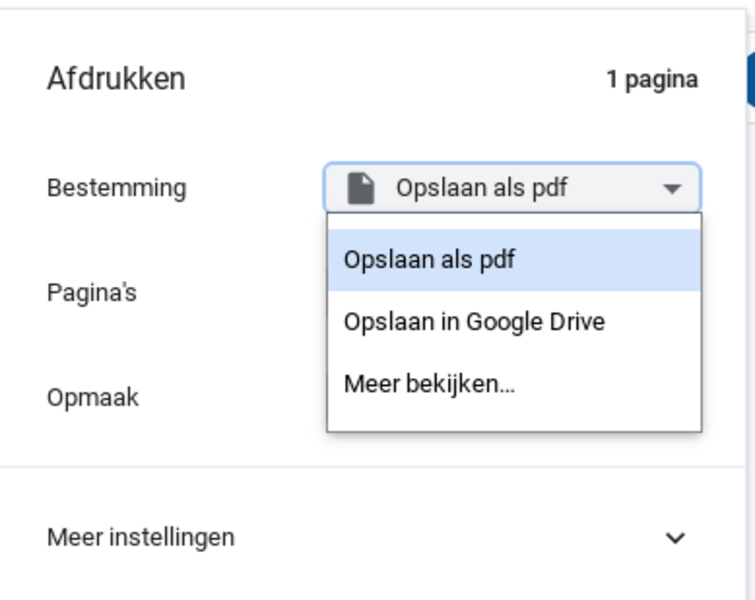Click blank padding above first dropdown list option
The width and height of the screenshot is (755, 600).
click(514, 221)
